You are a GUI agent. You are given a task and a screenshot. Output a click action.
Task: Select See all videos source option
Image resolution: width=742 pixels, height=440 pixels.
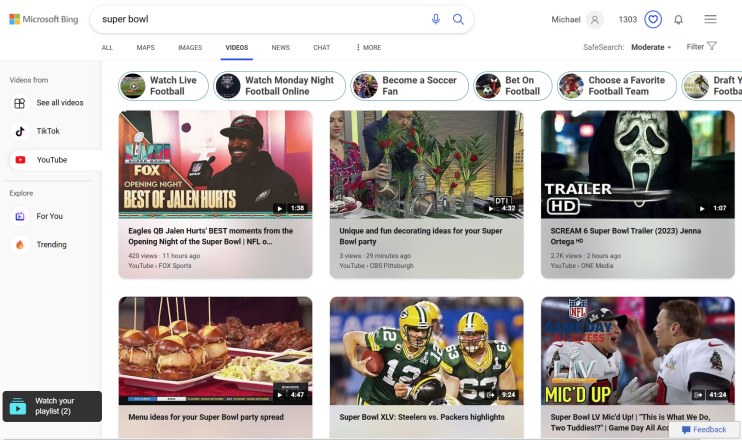pos(59,103)
